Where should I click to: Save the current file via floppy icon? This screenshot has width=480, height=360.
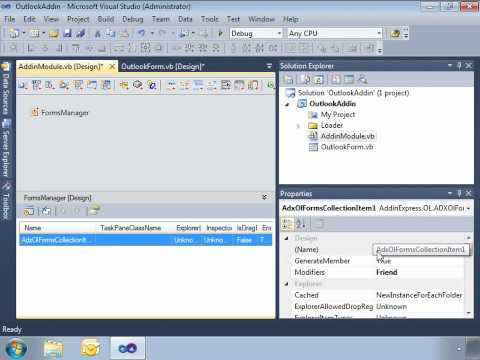[67, 33]
